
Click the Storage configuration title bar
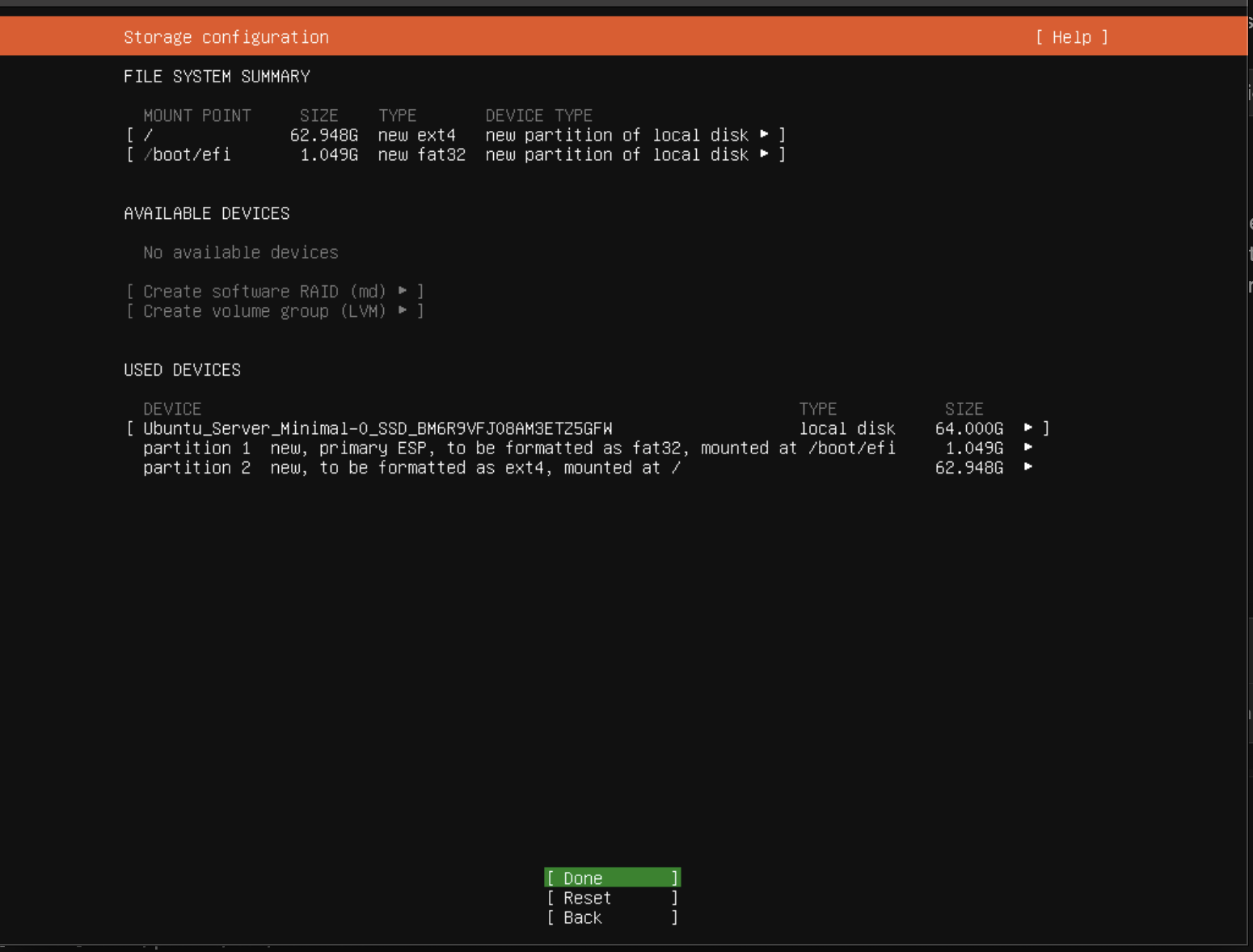pyautogui.click(x=226, y=37)
